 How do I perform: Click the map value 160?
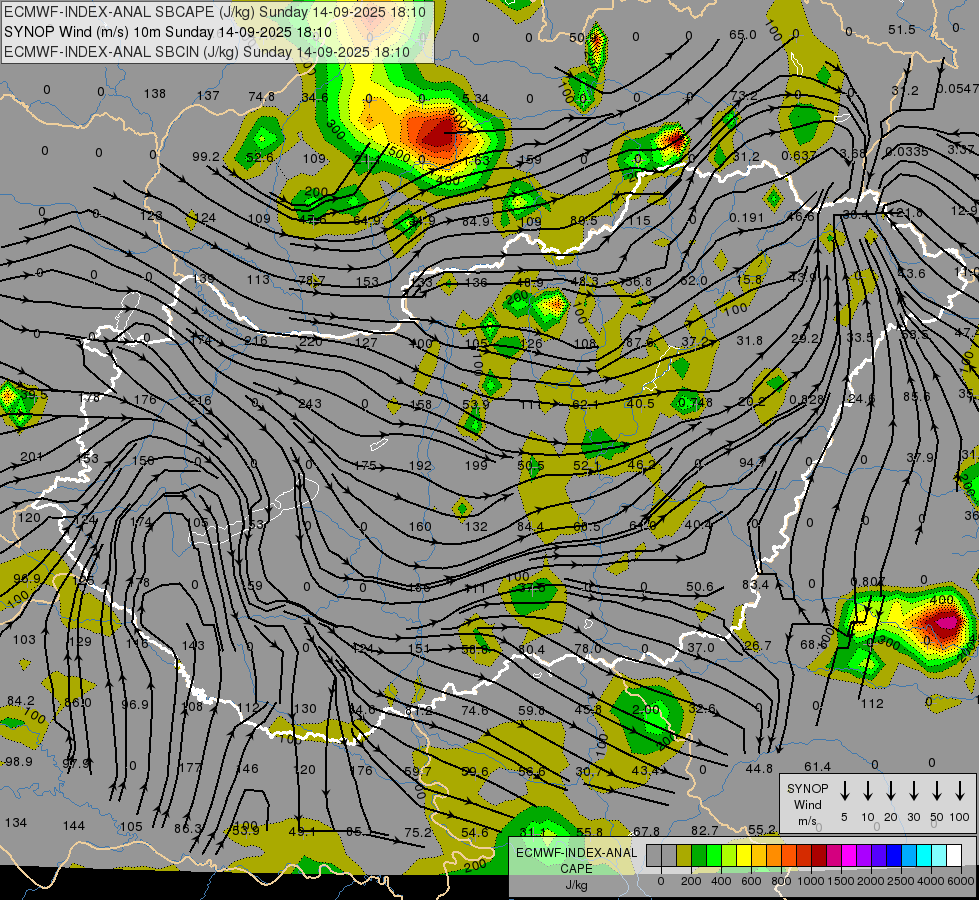coord(420,527)
